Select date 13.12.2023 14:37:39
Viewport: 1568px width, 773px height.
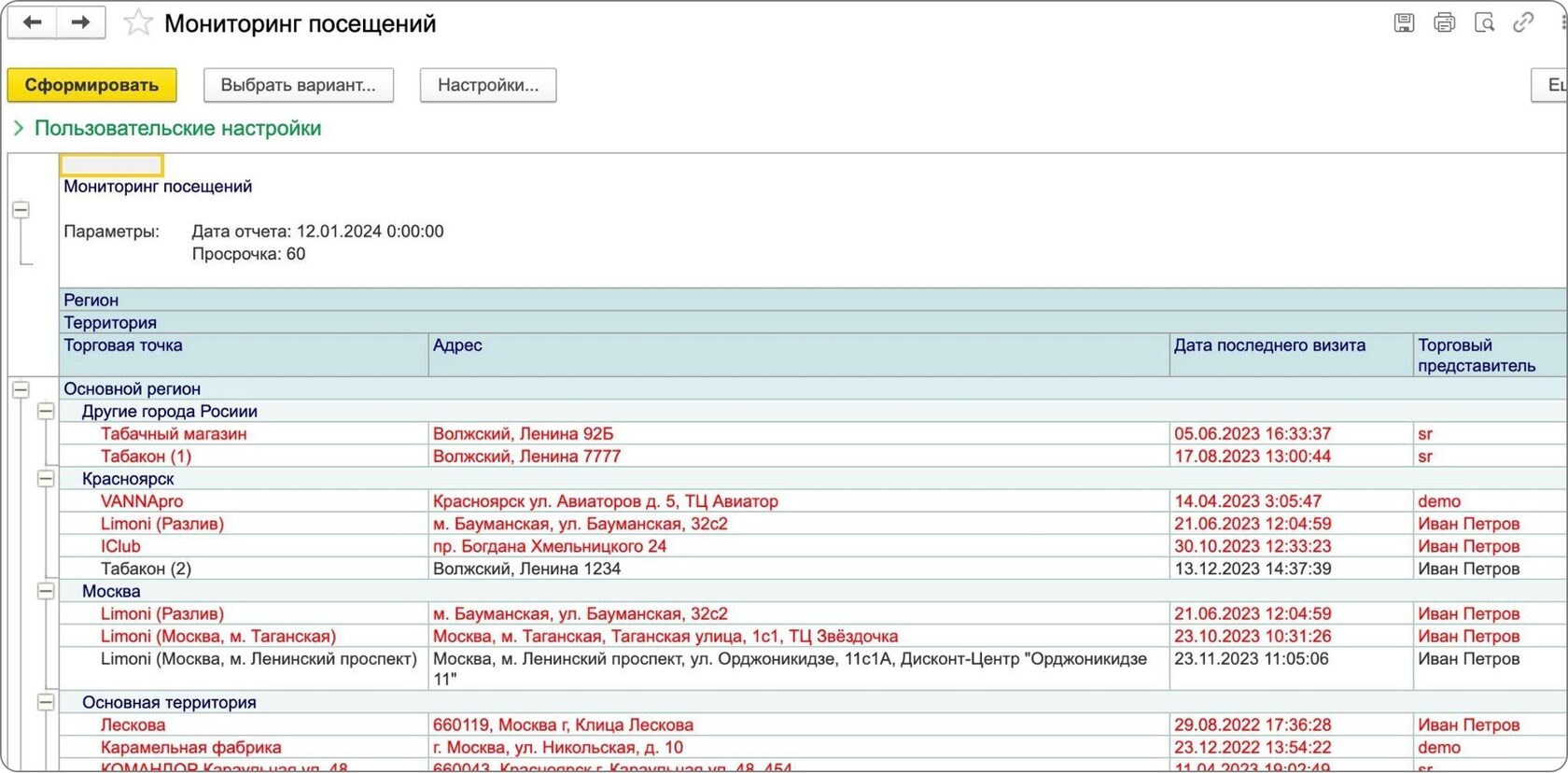(1253, 569)
